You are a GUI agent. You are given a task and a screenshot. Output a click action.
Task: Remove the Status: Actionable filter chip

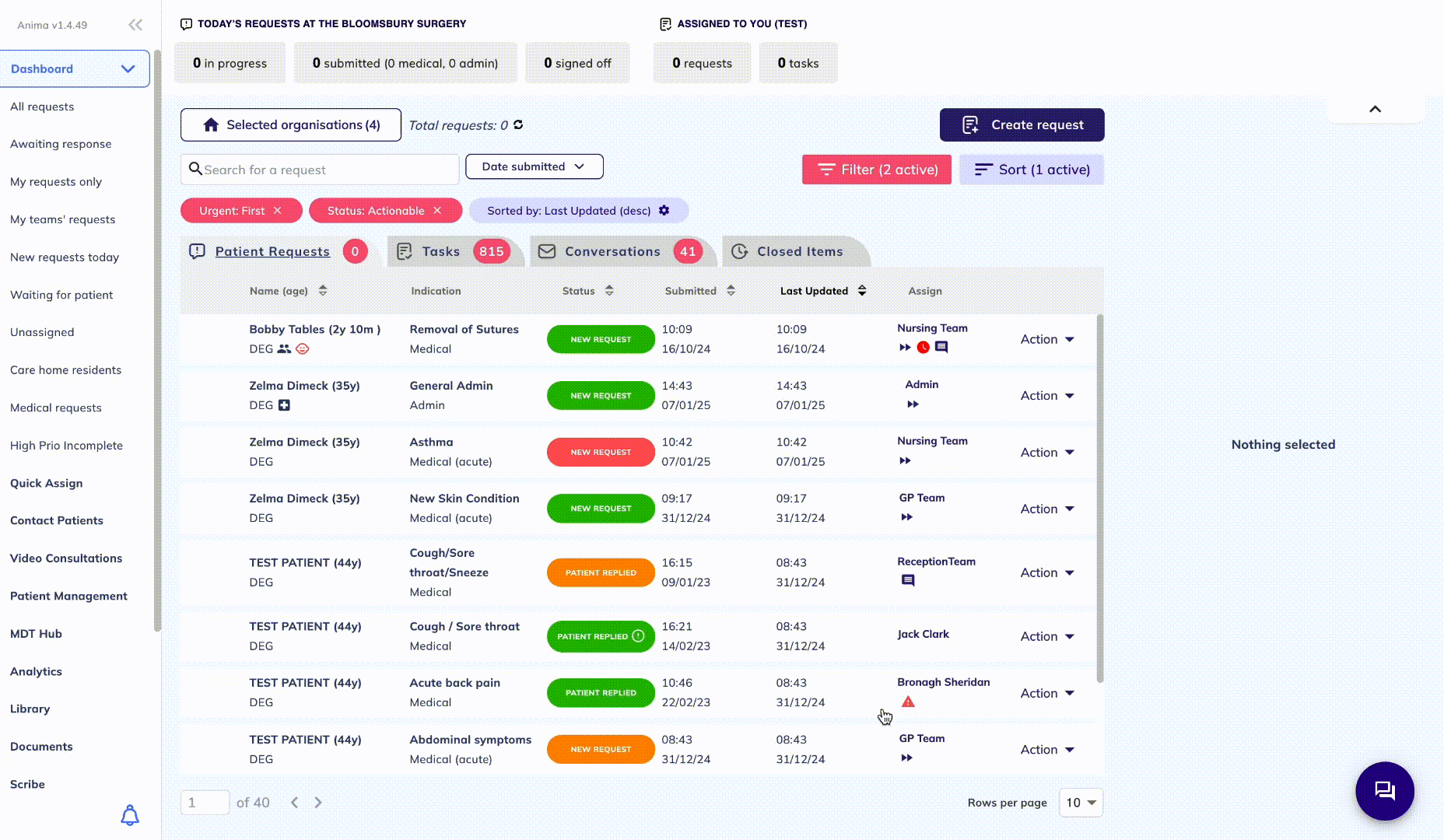click(x=437, y=210)
